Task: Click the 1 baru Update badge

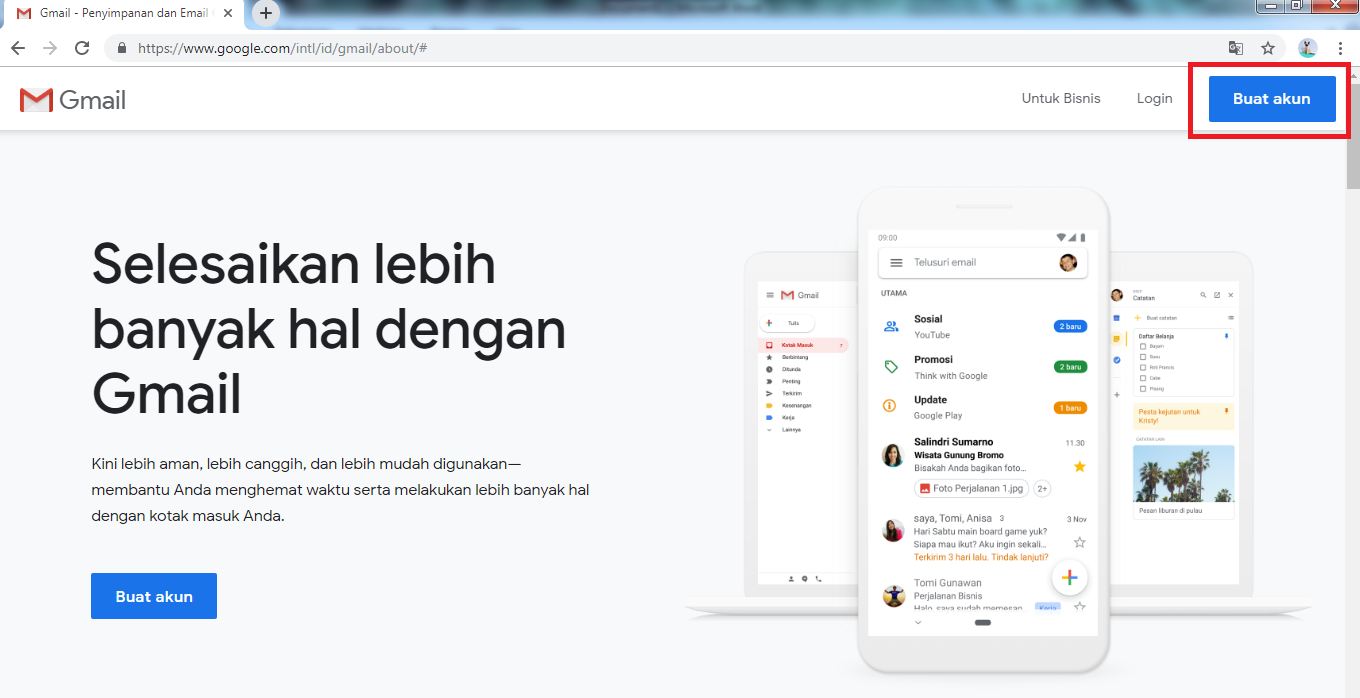Action: click(1070, 408)
